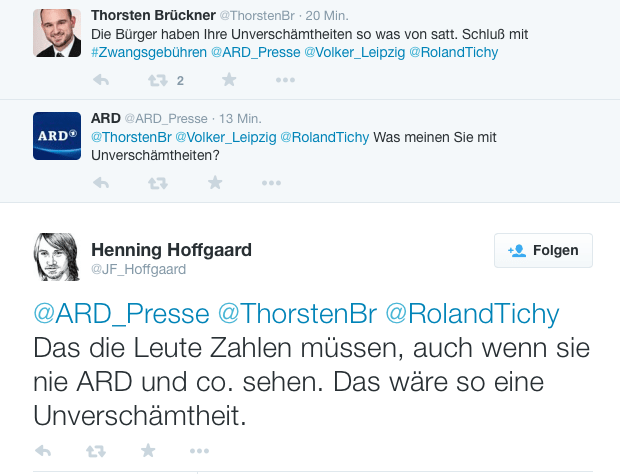Follow Henning Hoffgaard with Folgen button

543,250
